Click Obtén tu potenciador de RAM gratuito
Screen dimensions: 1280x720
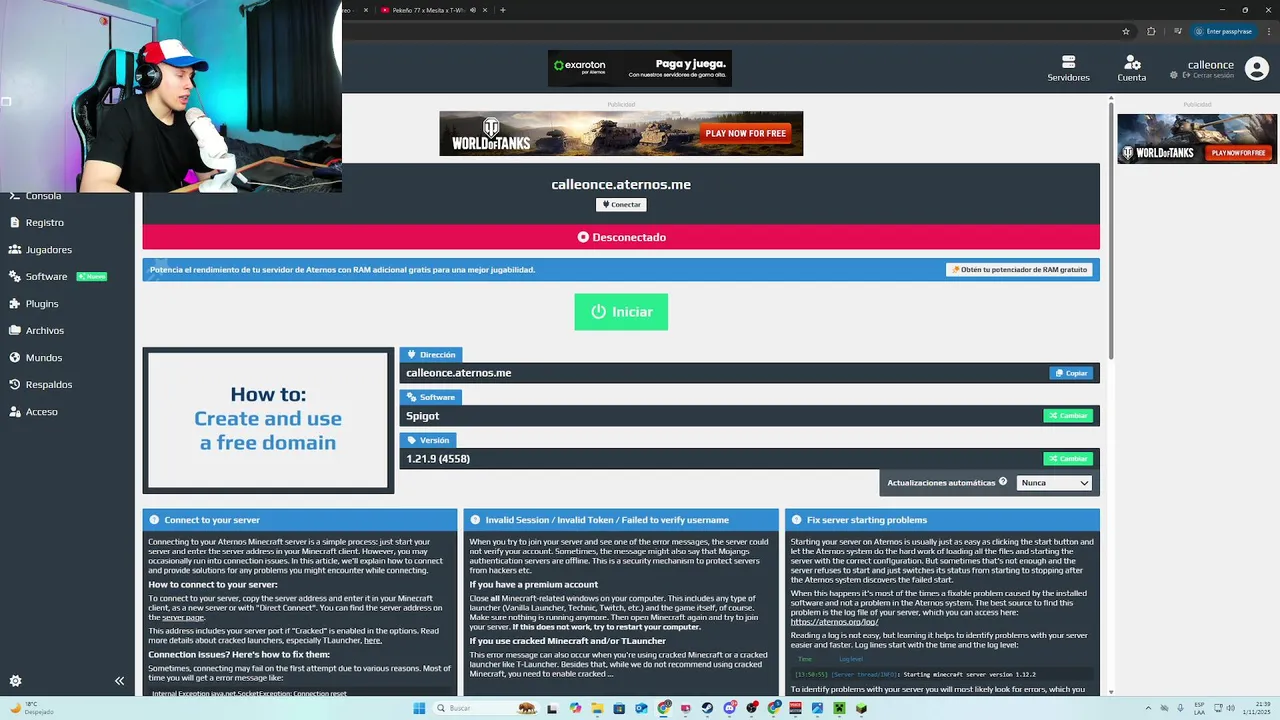(1019, 270)
